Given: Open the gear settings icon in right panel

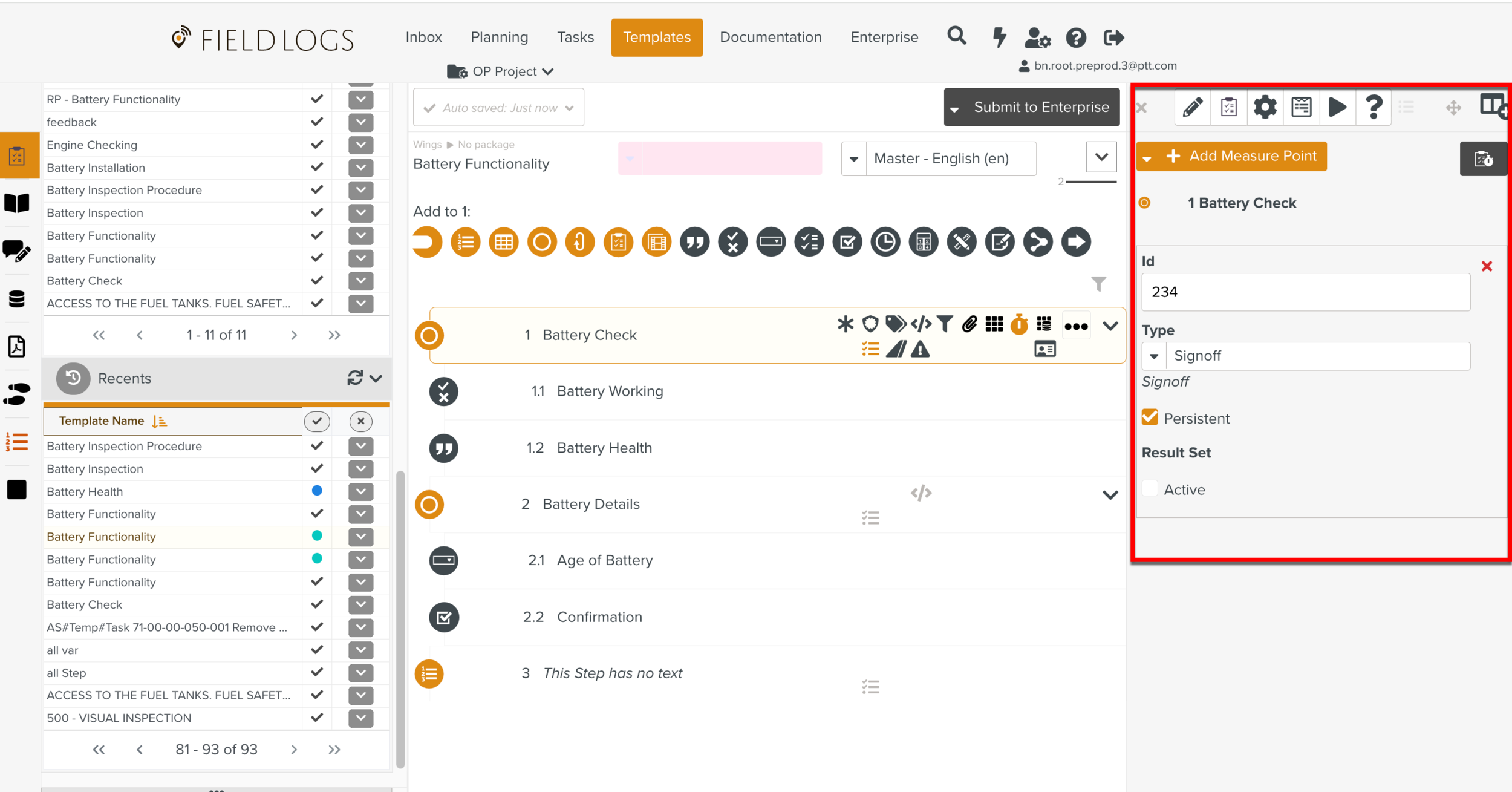Looking at the screenshot, I should (1265, 108).
